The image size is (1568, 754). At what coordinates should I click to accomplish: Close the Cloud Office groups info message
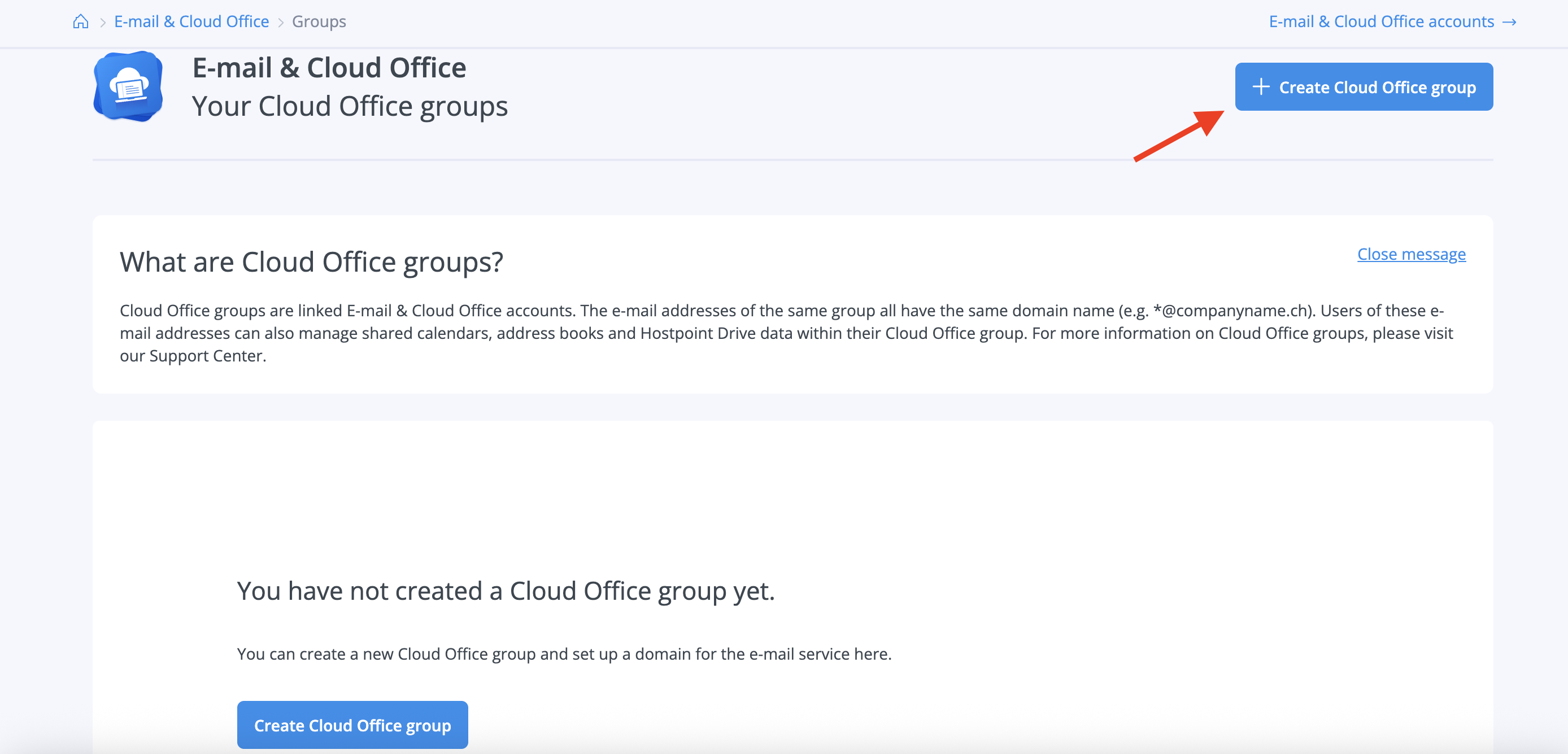[x=1411, y=254]
